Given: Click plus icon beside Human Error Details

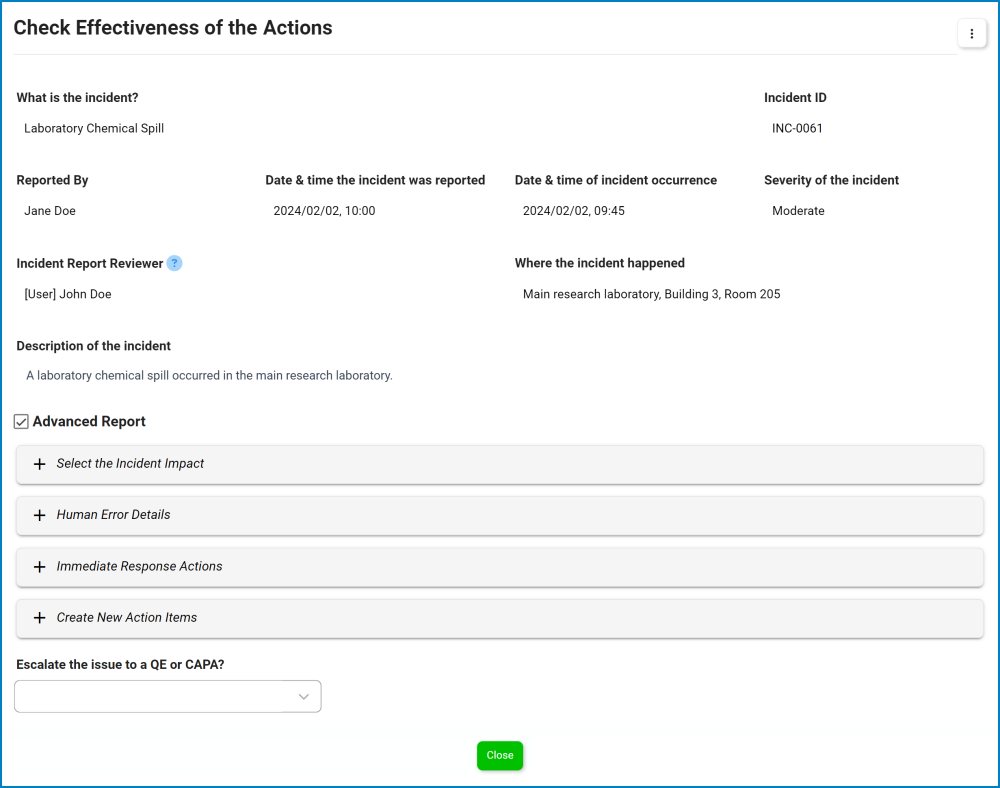Looking at the screenshot, I should pos(40,515).
